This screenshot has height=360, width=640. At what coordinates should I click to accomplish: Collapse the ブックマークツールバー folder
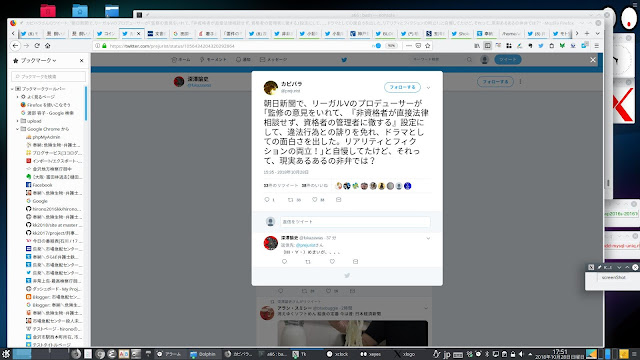[x=12, y=89]
